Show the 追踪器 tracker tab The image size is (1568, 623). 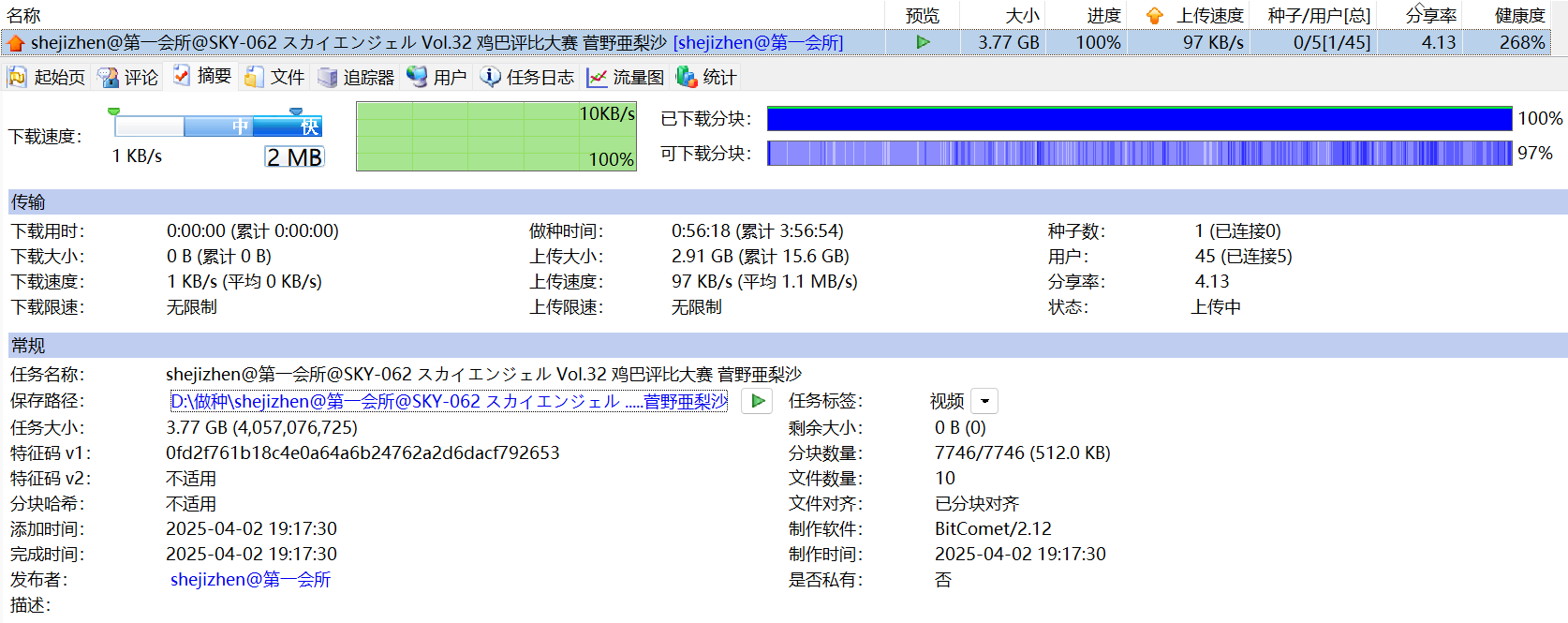point(356,77)
